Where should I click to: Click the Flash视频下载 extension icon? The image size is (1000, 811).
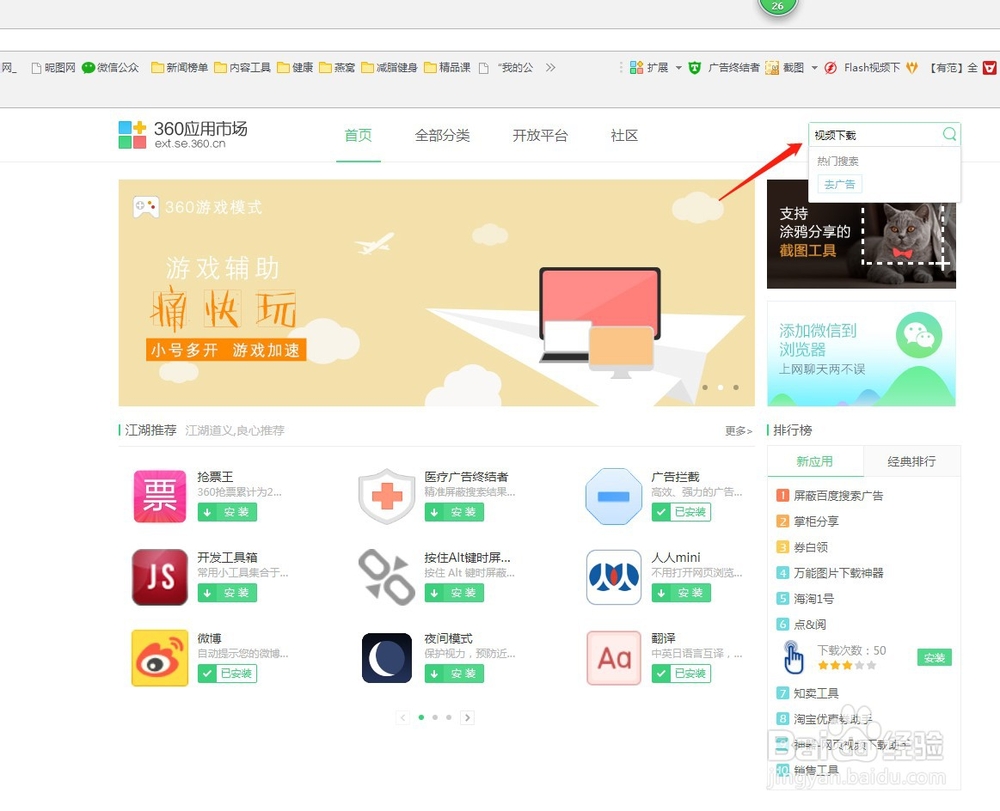(x=830, y=68)
